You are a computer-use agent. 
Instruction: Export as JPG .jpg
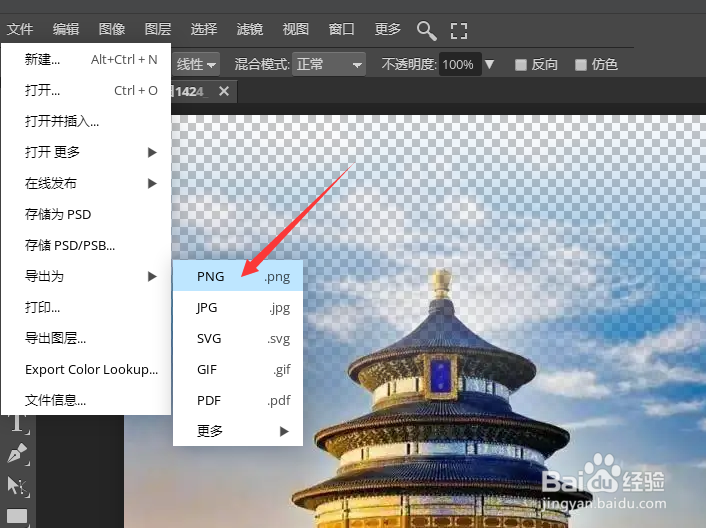coord(238,307)
